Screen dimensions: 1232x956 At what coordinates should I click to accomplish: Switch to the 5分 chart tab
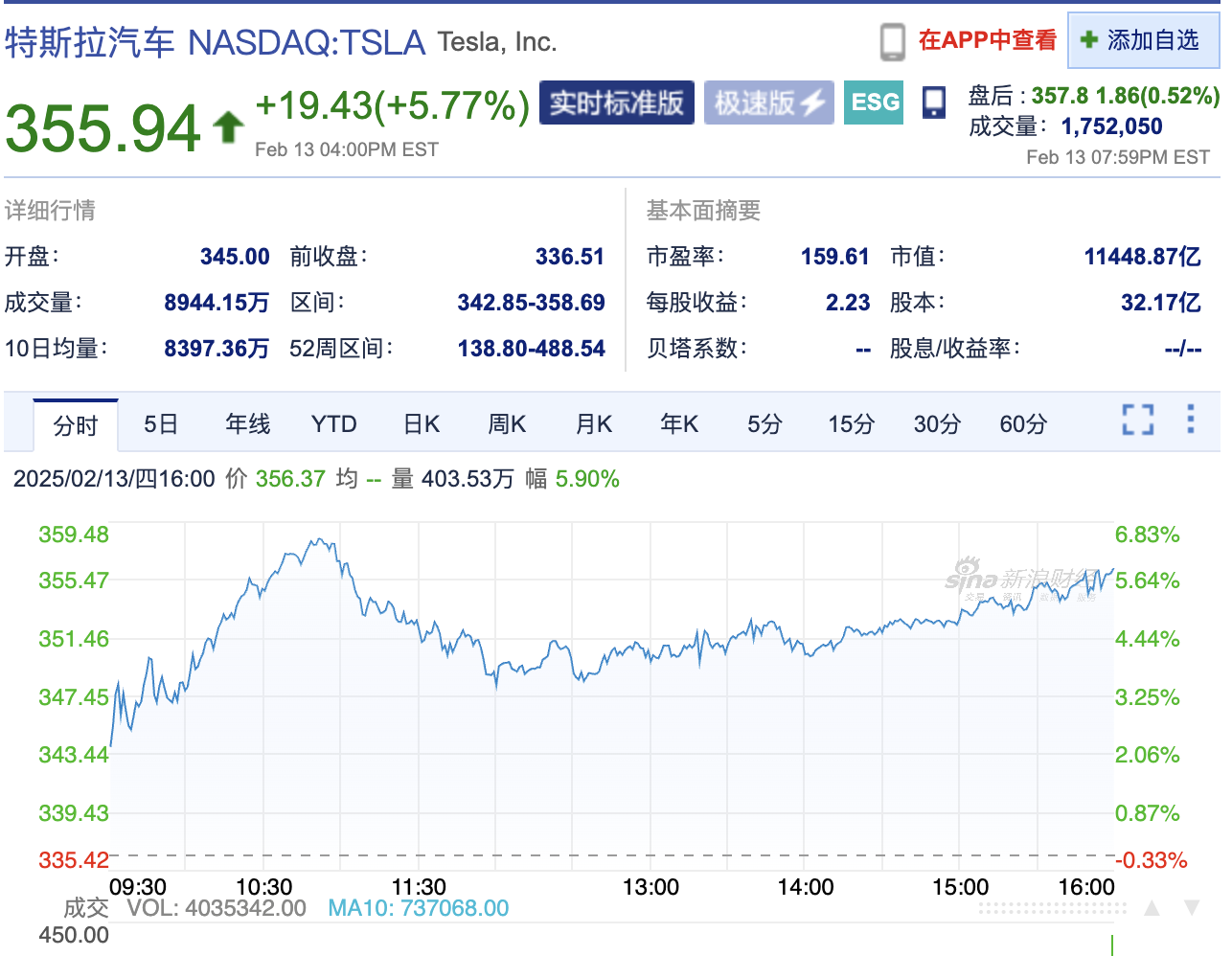[764, 424]
